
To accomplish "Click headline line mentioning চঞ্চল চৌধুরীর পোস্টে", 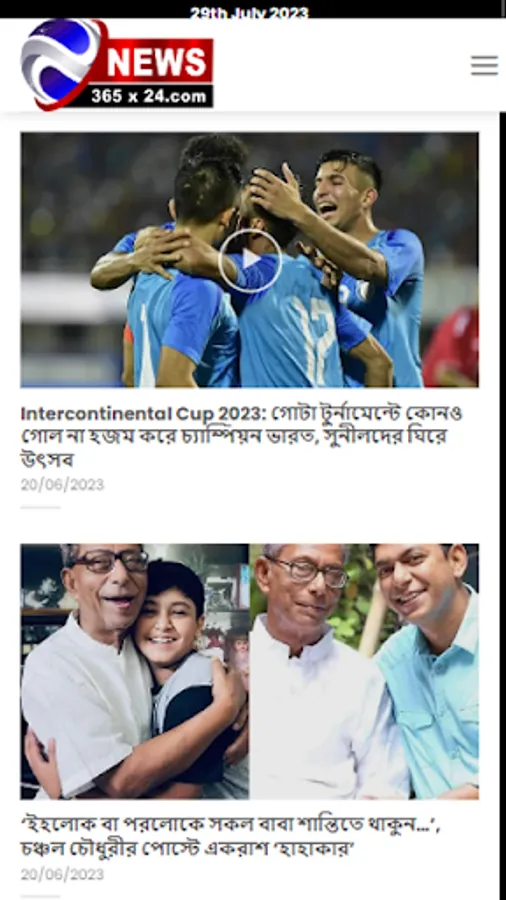I will coord(187,849).
